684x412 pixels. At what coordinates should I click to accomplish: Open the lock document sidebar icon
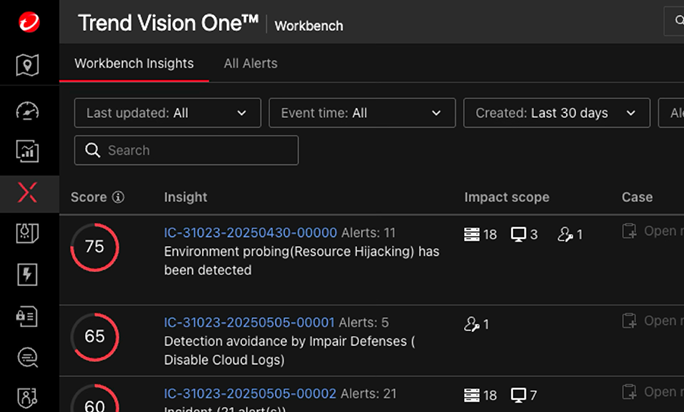(28, 315)
